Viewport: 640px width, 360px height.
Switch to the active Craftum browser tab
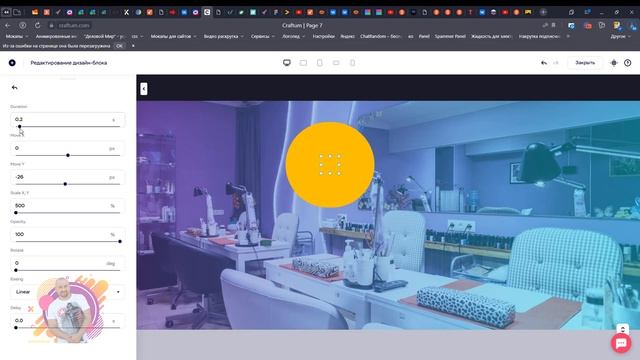(207, 12)
